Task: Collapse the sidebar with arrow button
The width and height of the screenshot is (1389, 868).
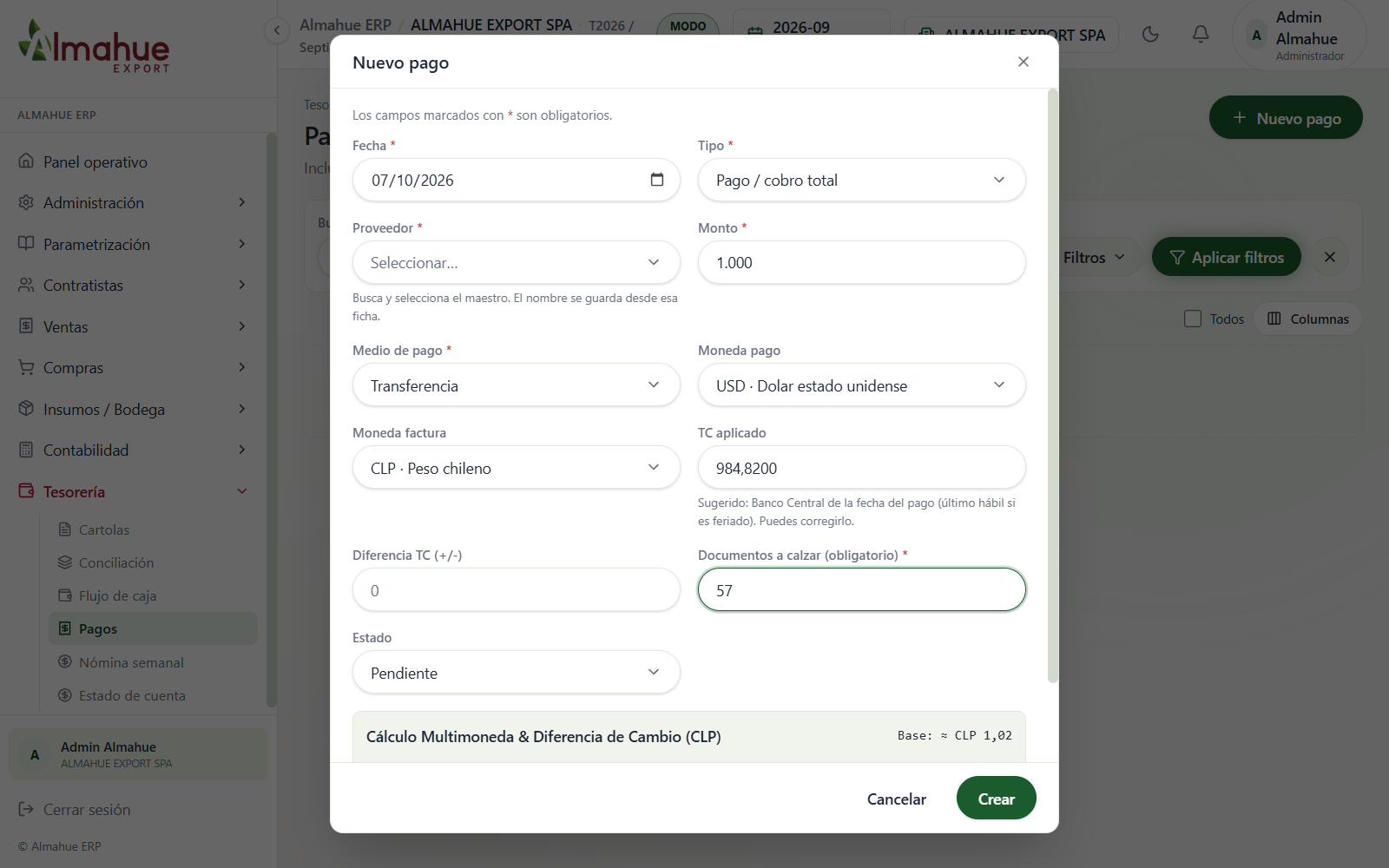Action: tap(276, 31)
